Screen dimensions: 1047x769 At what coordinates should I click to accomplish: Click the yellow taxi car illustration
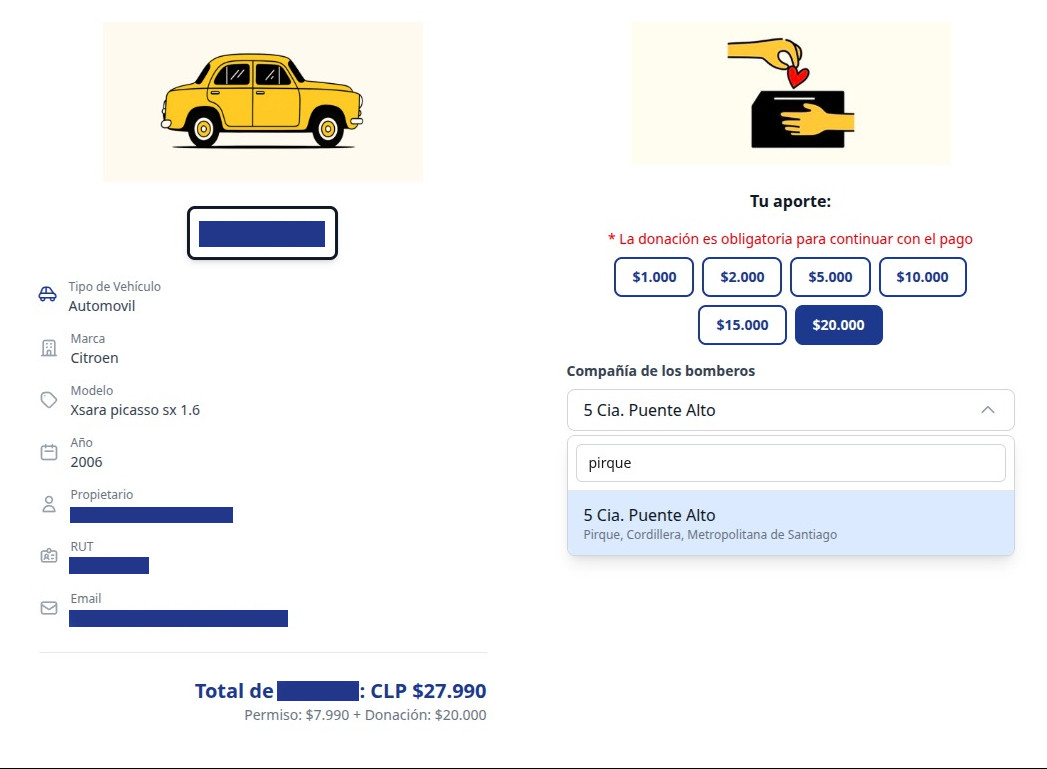click(x=262, y=102)
